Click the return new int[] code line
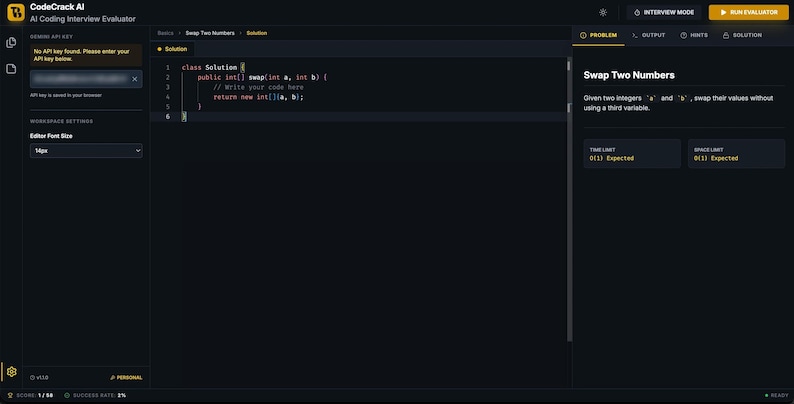Image resolution: width=794 pixels, height=404 pixels. [258, 97]
